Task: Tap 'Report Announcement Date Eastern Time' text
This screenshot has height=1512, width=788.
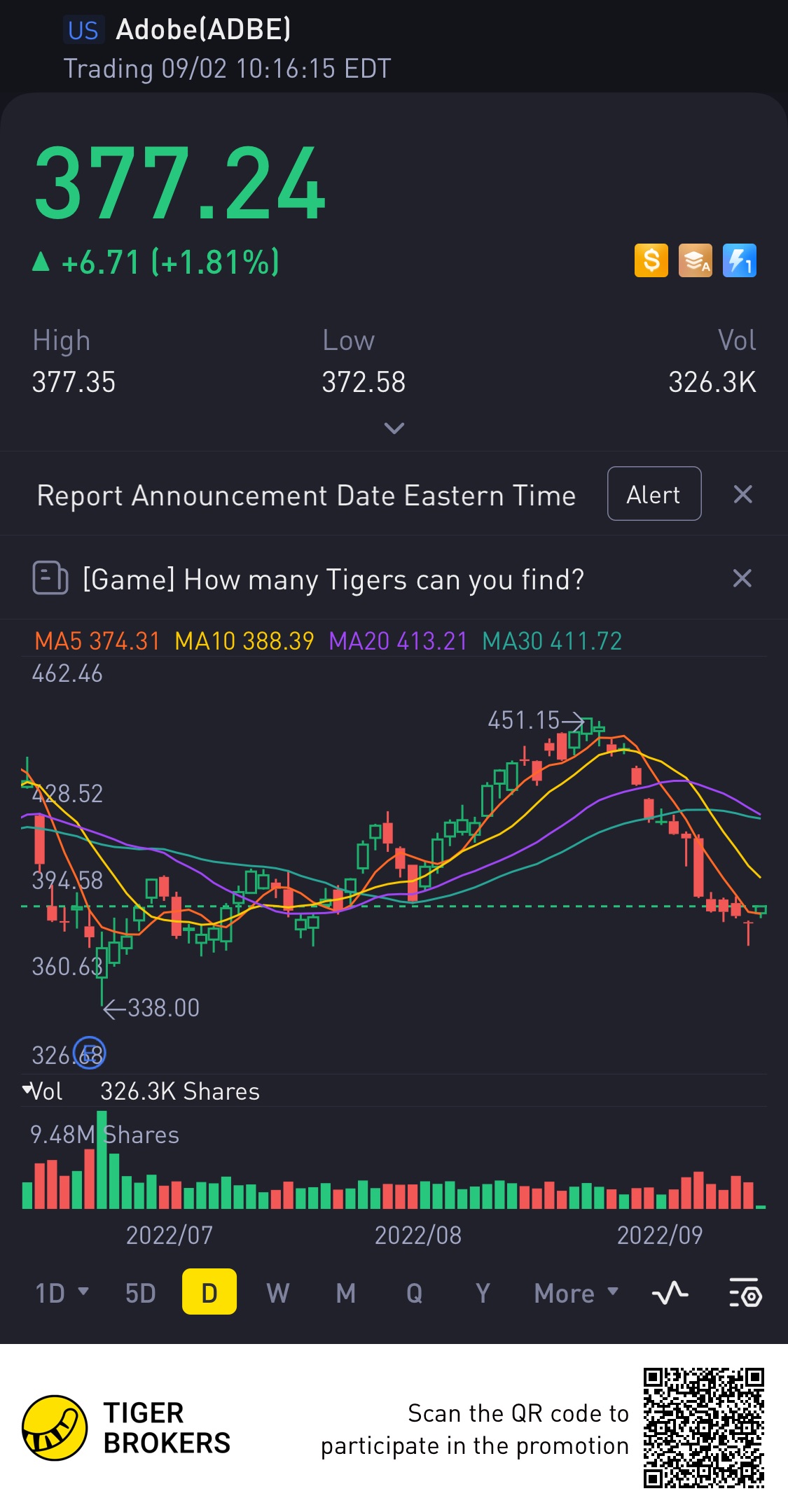Action: pos(306,496)
